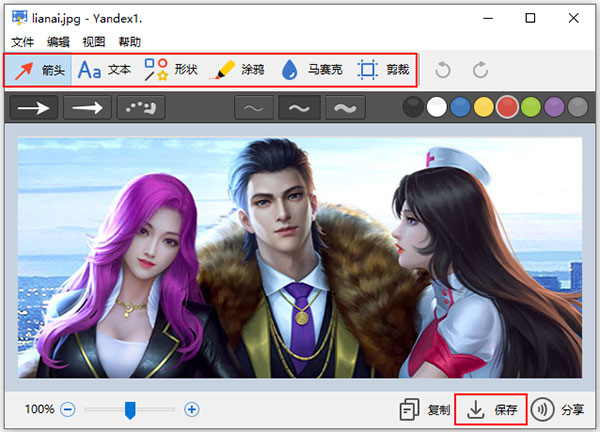Select the 文本 text tool
Screen dimensions: 600x432
tap(105, 70)
